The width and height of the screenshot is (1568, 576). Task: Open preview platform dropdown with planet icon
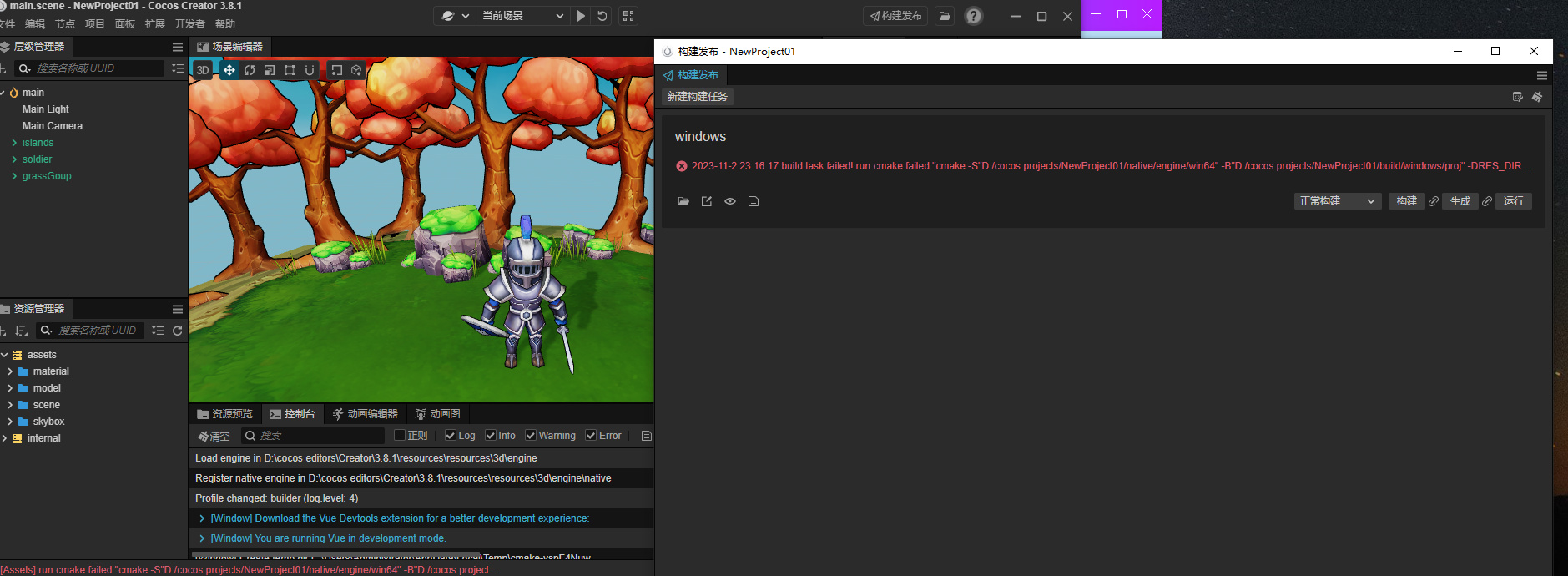coord(455,16)
